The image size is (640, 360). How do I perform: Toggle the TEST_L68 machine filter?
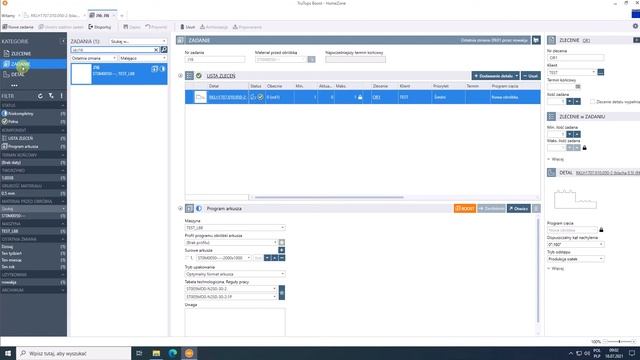click(x=33, y=231)
